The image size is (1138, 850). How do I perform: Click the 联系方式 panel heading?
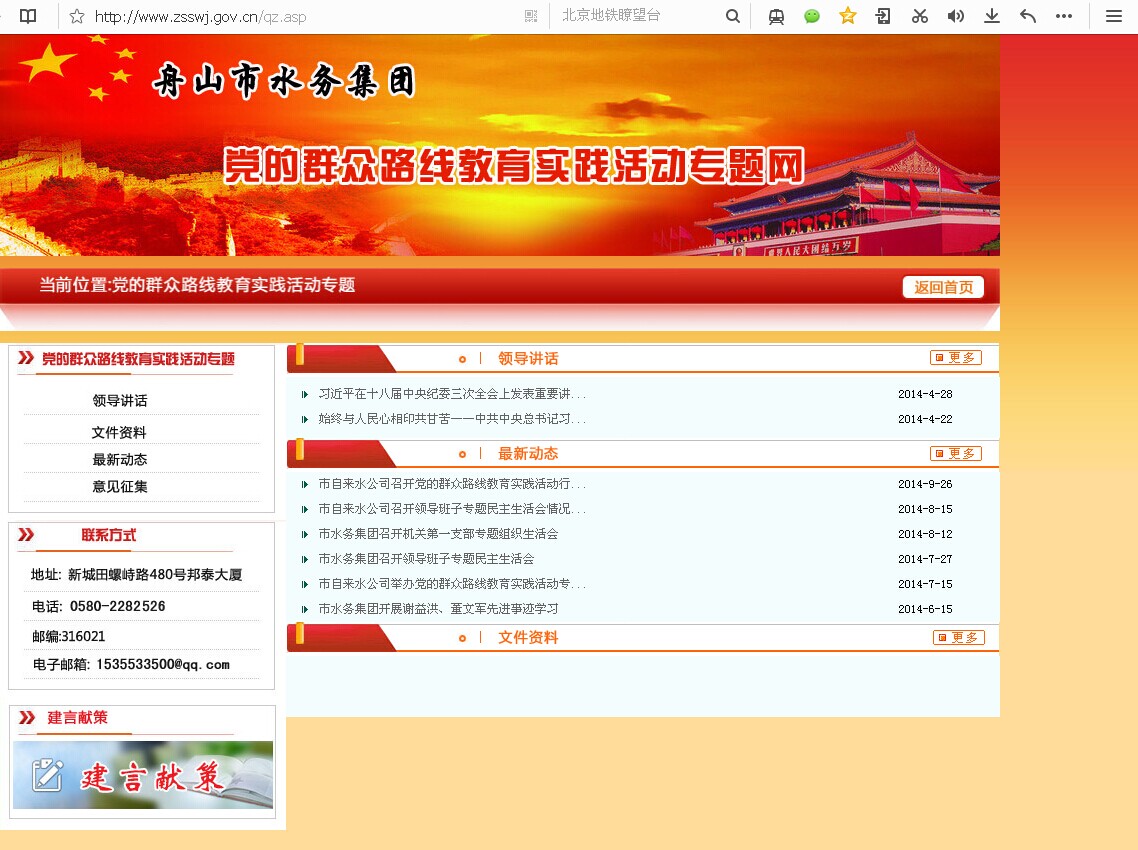point(108,535)
